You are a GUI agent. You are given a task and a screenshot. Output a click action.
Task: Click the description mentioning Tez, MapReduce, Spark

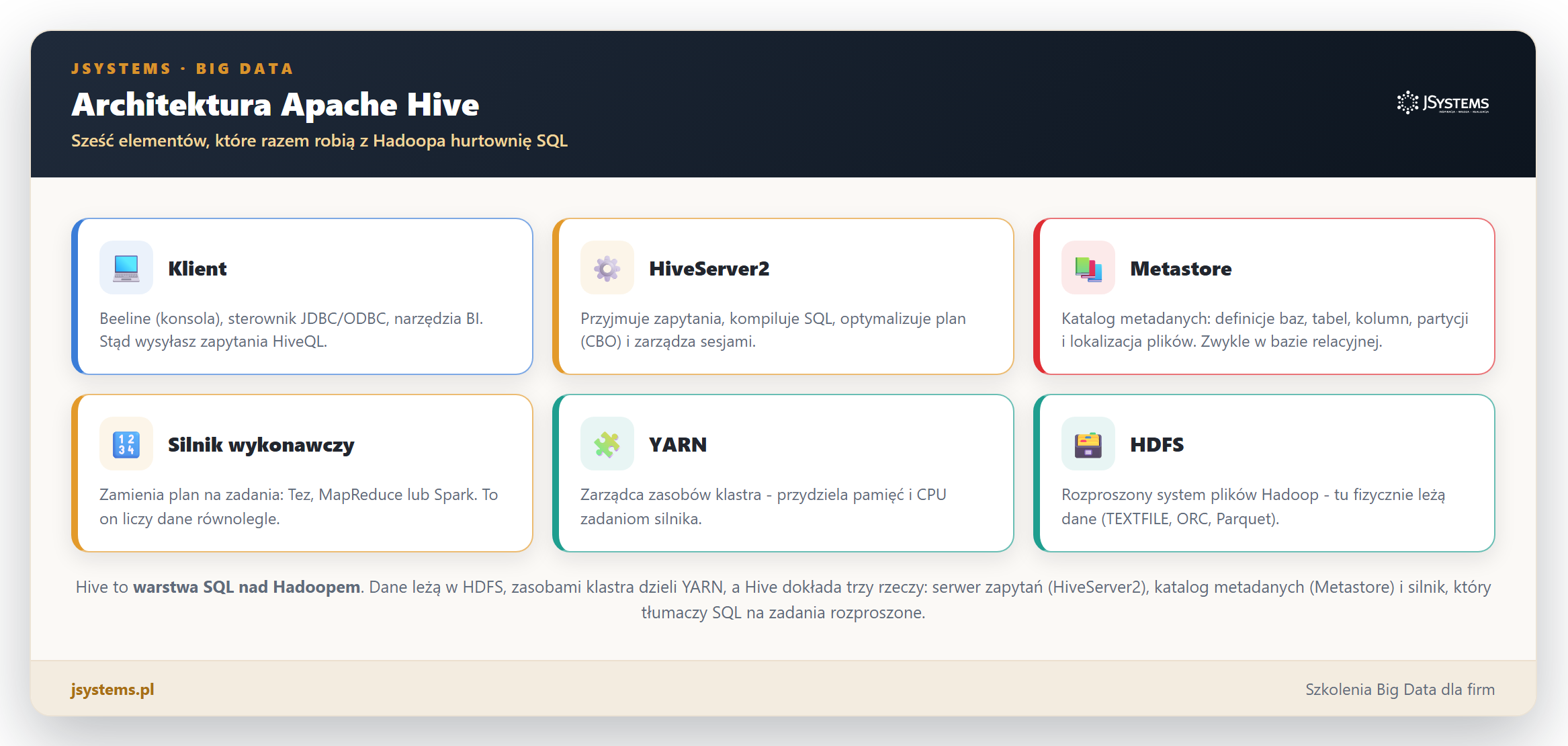298,507
